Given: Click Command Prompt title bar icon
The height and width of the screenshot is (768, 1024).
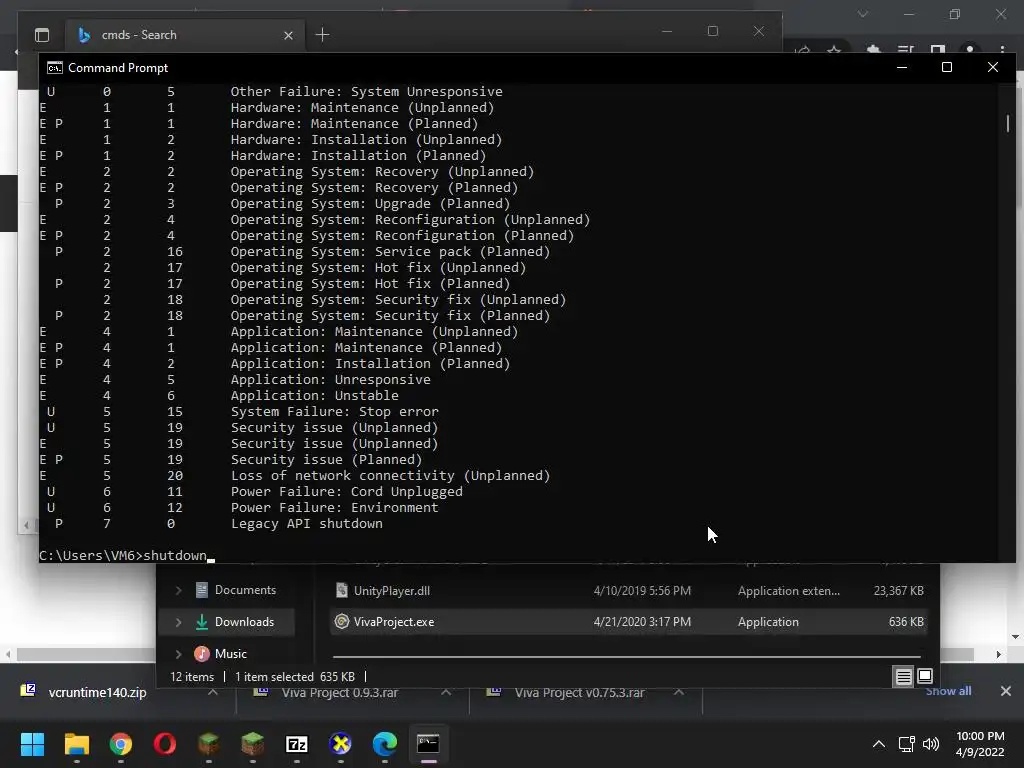Looking at the screenshot, I should pyautogui.click(x=55, y=68).
